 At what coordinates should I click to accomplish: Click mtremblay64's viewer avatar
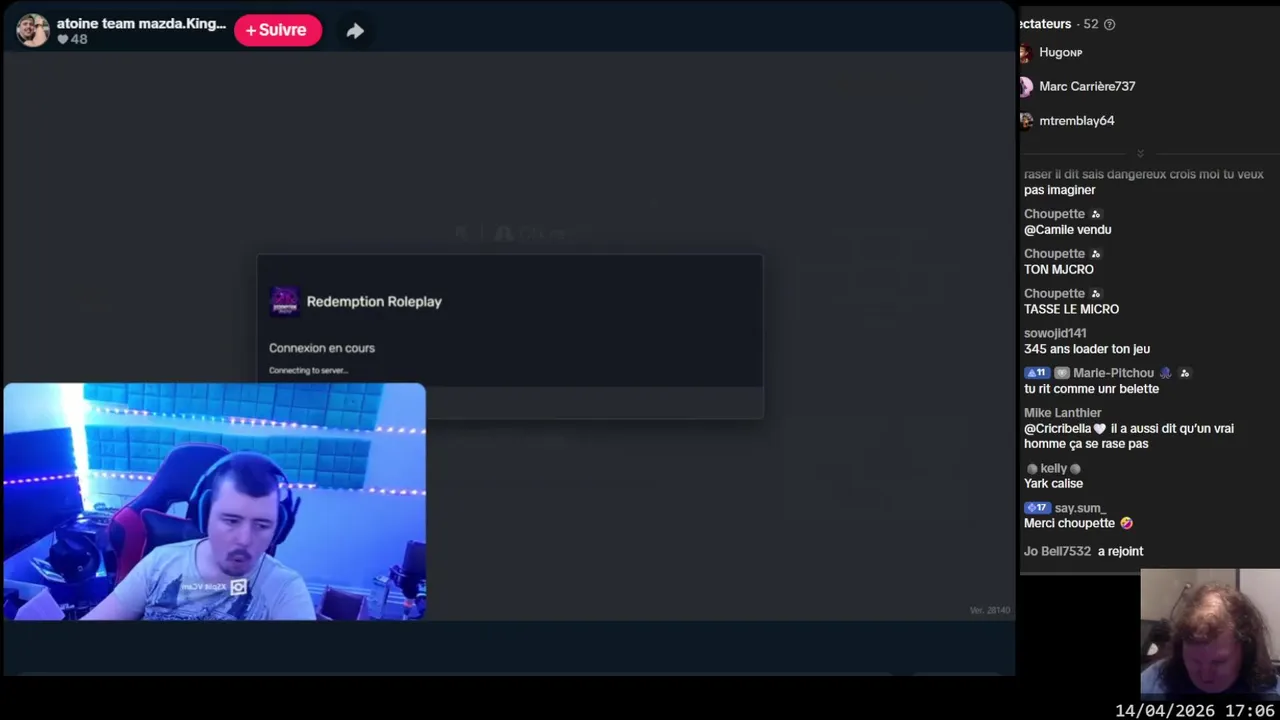click(x=1025, y=120)
